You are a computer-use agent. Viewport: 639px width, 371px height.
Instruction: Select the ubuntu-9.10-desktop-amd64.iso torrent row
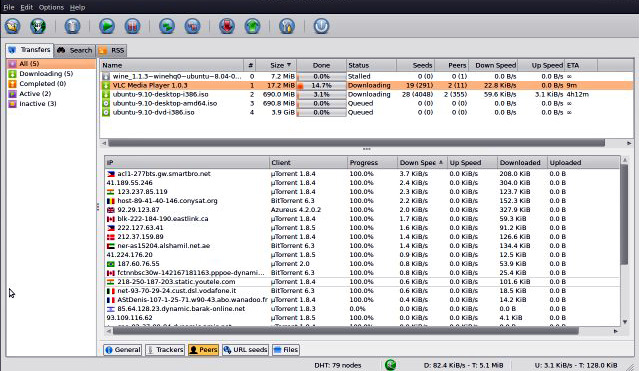pos(367,103)
